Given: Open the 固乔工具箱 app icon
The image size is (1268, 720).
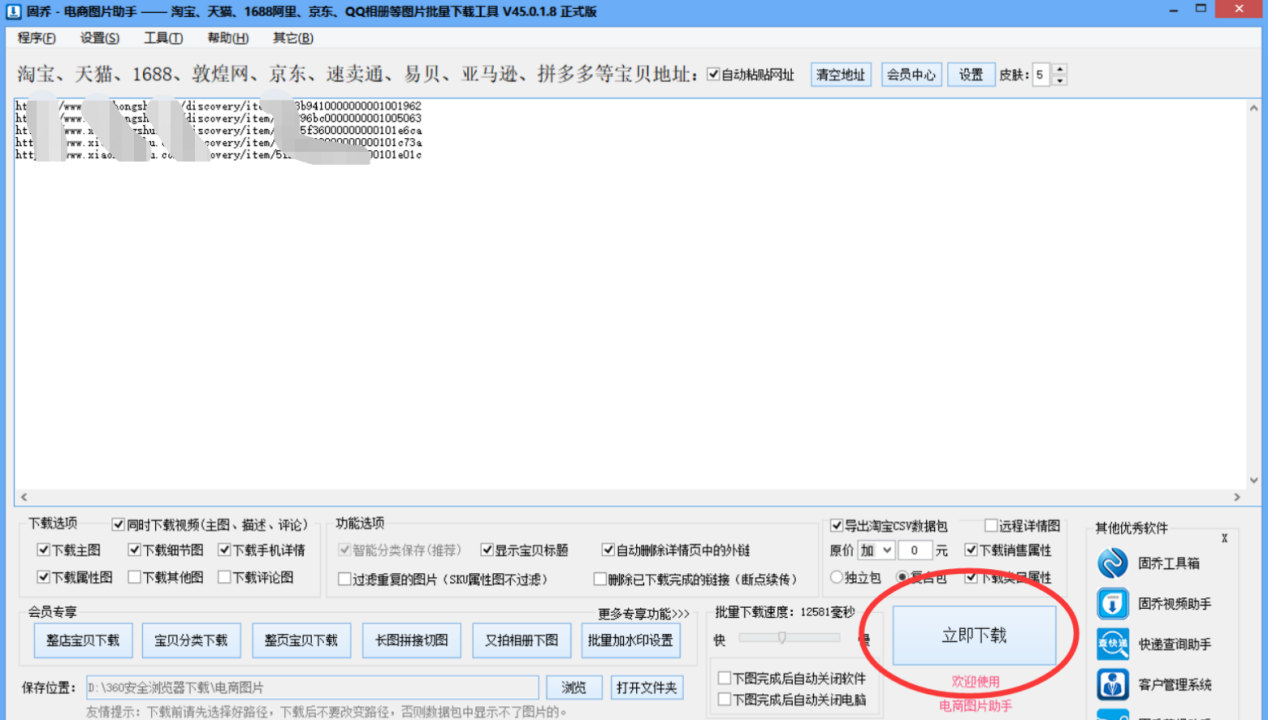Looking at the screenshot, I should pos(1113,563).
